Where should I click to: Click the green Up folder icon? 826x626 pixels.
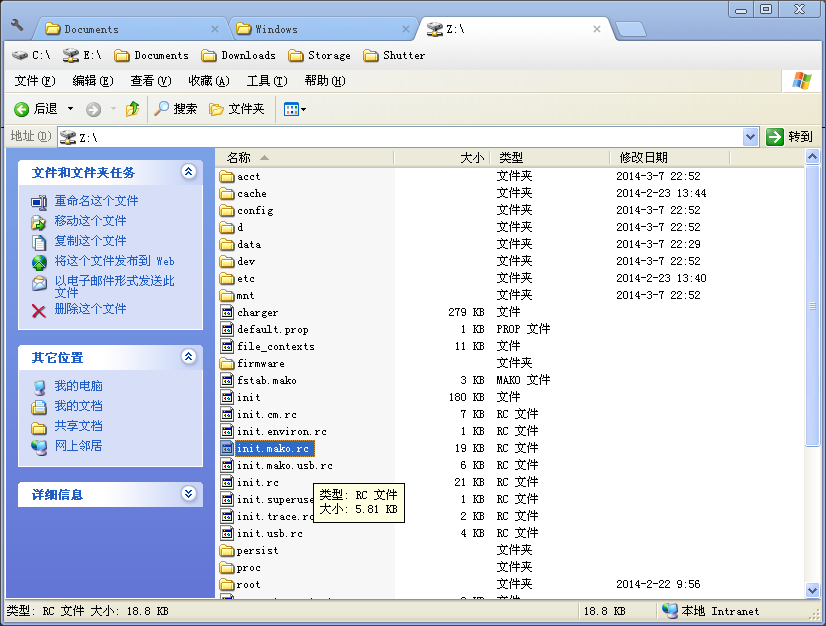click(x=132, y=109)
